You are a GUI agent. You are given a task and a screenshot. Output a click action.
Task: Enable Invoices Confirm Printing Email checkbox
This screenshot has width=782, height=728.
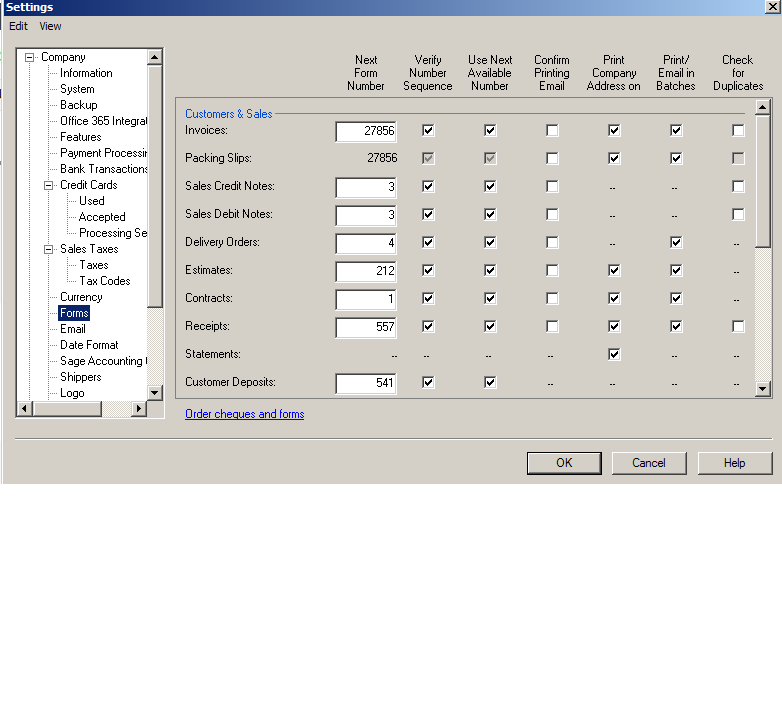(x=552, y=131)
